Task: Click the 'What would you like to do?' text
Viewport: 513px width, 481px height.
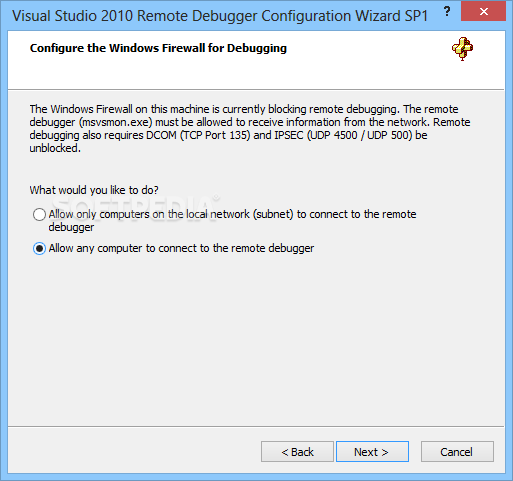Action: (x=94, y=190)
